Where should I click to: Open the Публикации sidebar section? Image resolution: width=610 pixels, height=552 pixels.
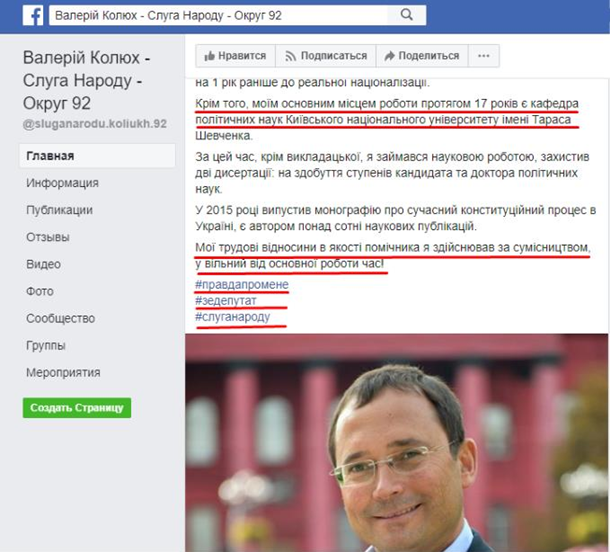coord(60,210)
